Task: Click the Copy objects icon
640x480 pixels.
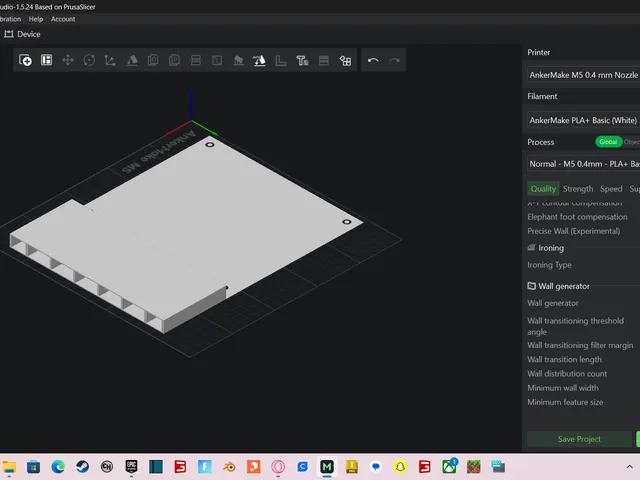Action: tap(153, 60)
